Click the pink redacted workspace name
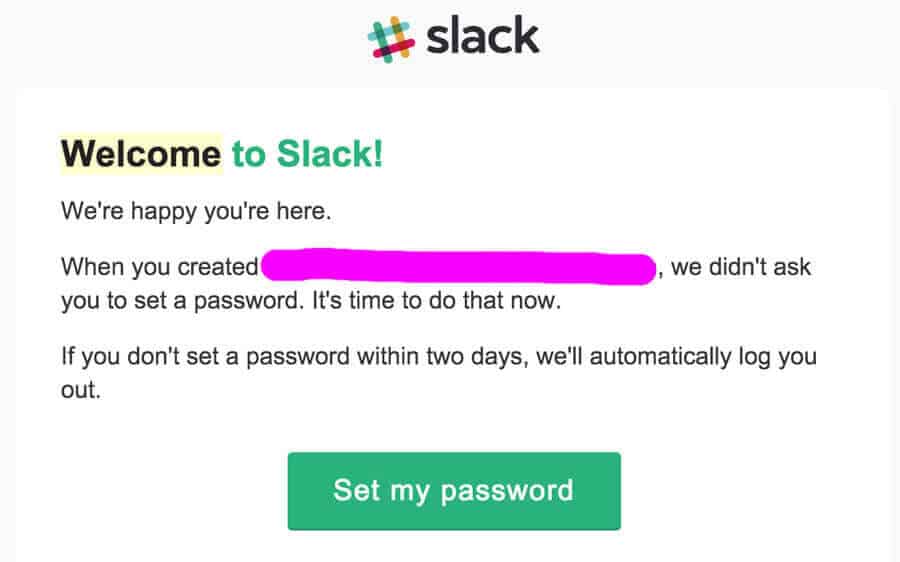Viewport: 900px width, 562px height. click(459, 266)
